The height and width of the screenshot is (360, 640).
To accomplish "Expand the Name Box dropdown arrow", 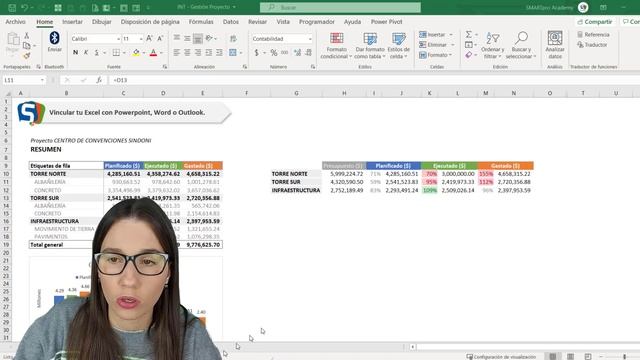I will [x=42, y=80].
